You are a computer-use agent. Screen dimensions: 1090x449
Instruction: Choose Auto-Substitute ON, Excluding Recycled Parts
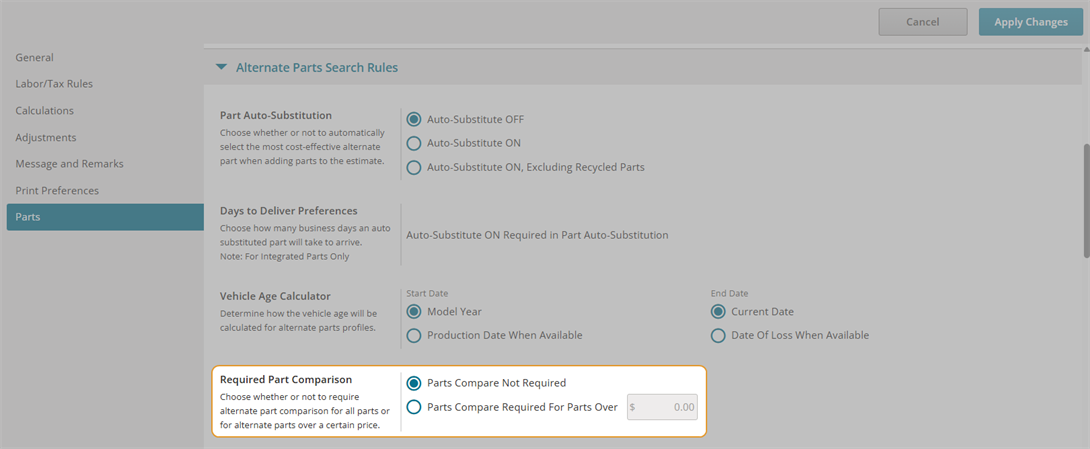414,168
